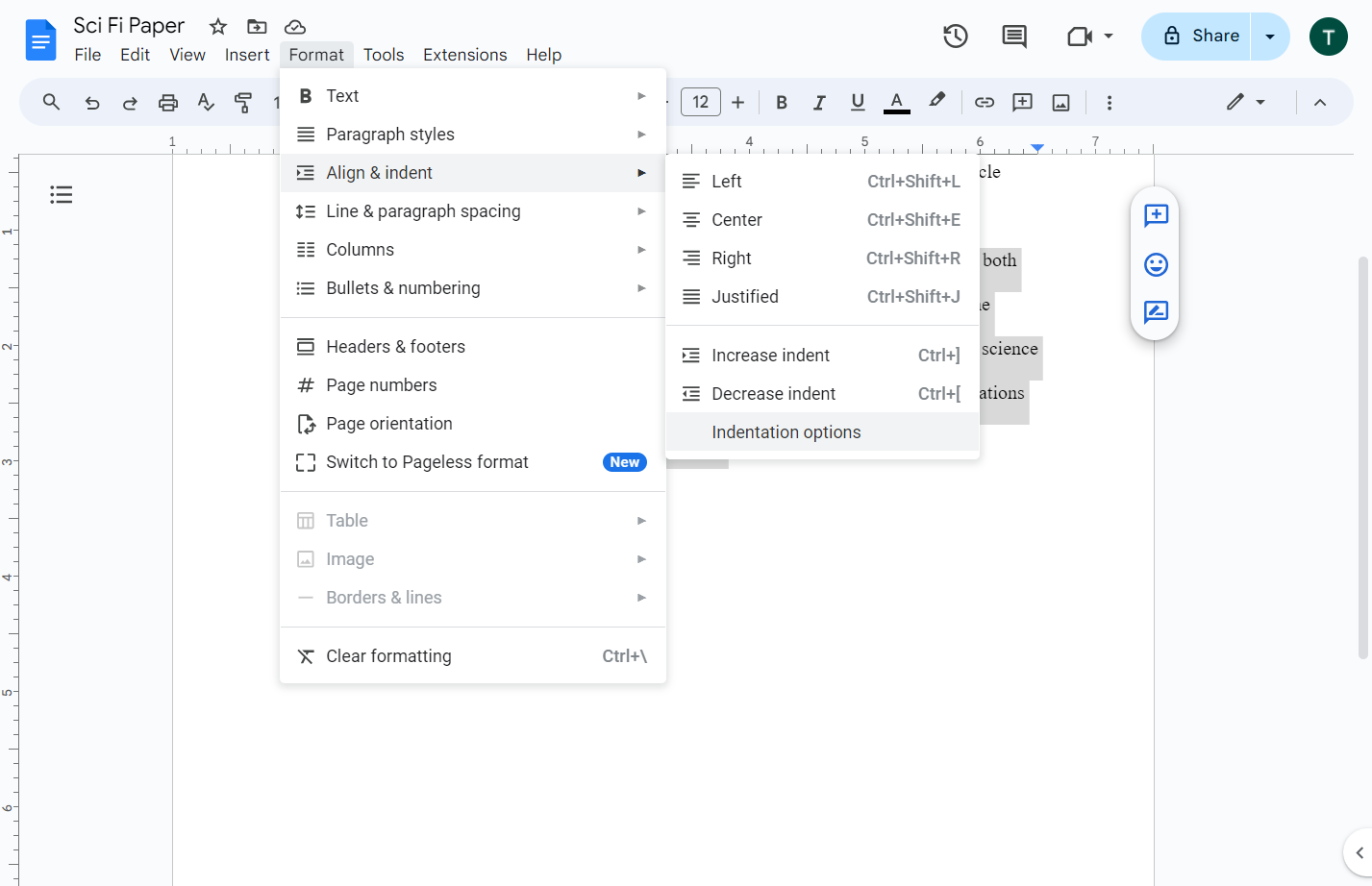Hide the menus with collapse arrow
Screen dimensions: 1372x886
pyautogui.click(x=1320, y=102)
